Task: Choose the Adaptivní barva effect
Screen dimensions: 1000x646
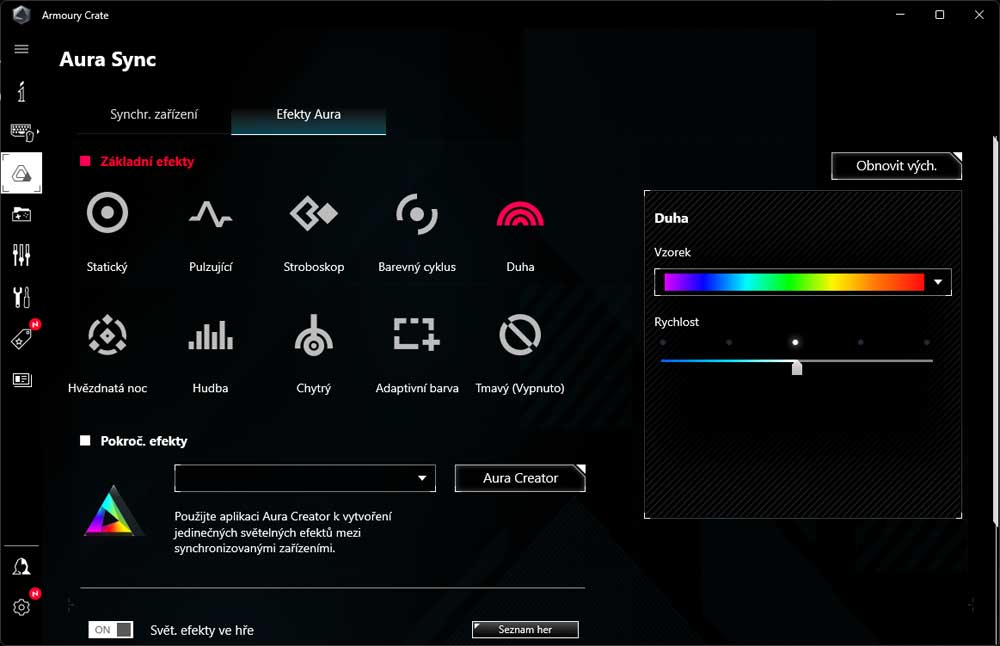Action: pos(417,334)
